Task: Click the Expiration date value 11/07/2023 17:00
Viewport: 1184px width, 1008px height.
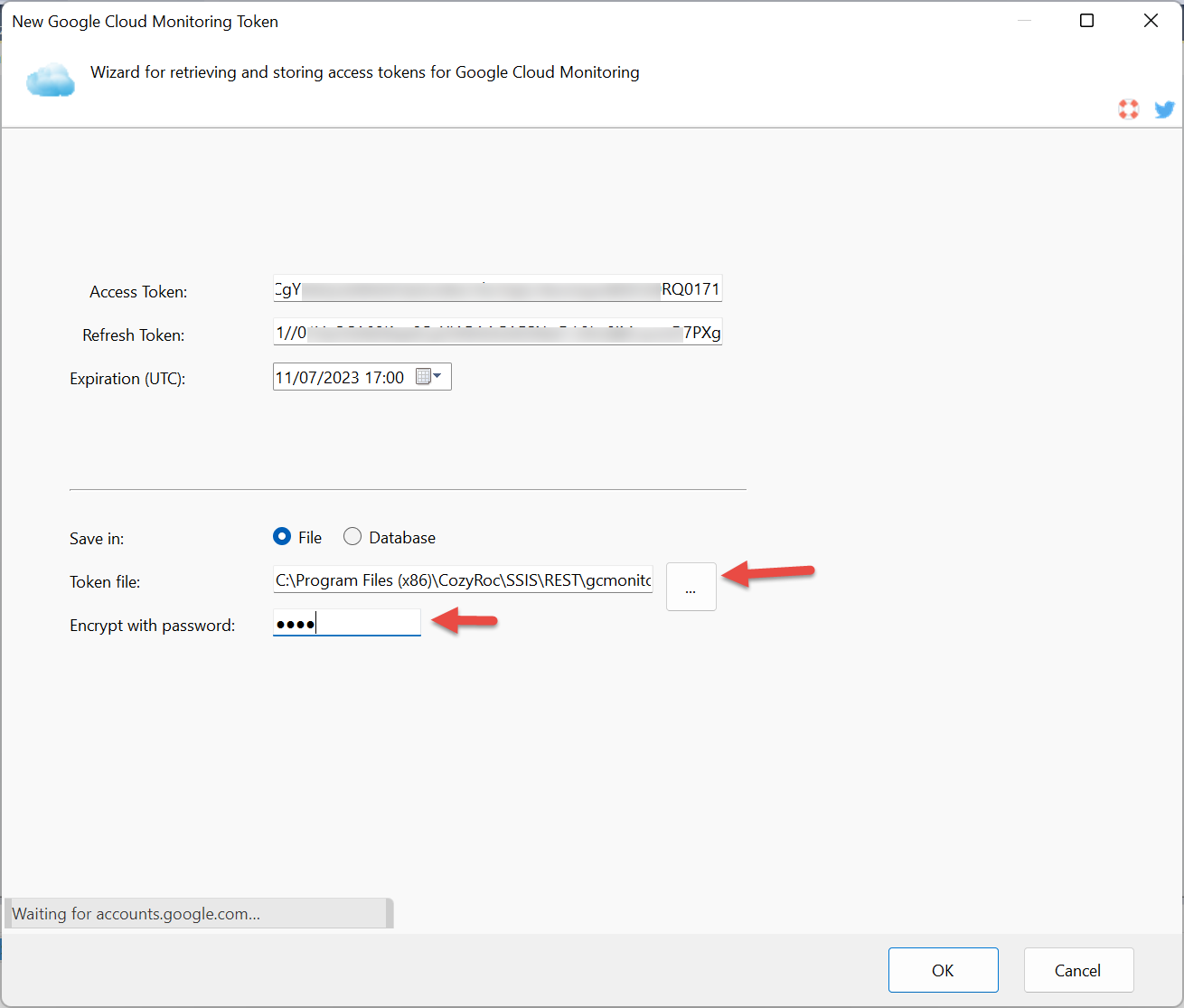Action: tap(340, 378)
